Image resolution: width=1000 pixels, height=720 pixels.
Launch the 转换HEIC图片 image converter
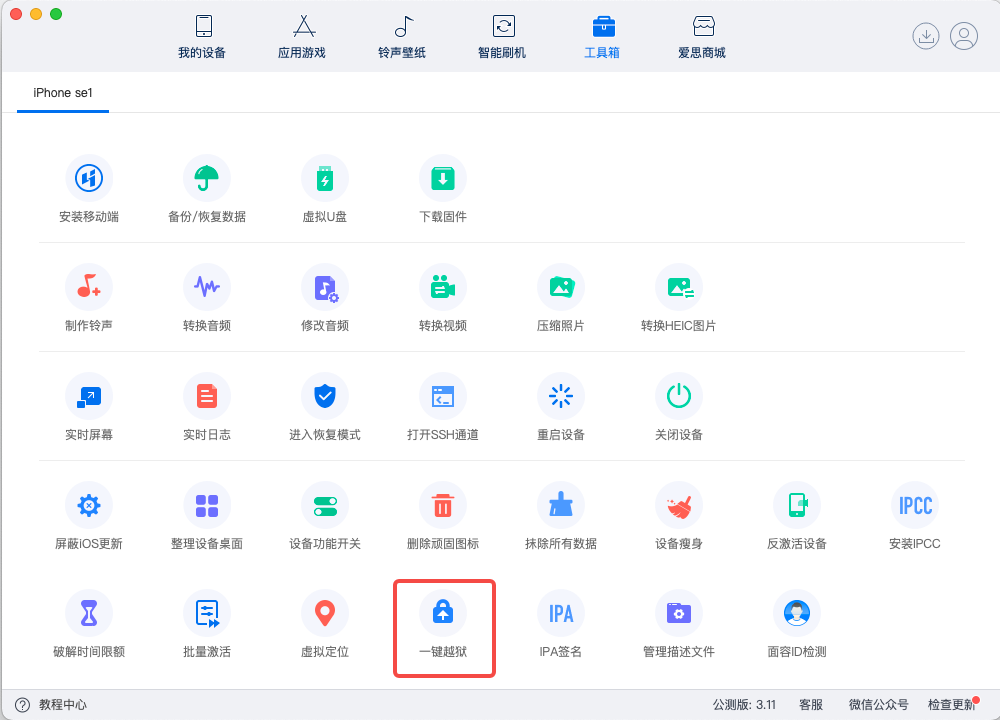679,300
